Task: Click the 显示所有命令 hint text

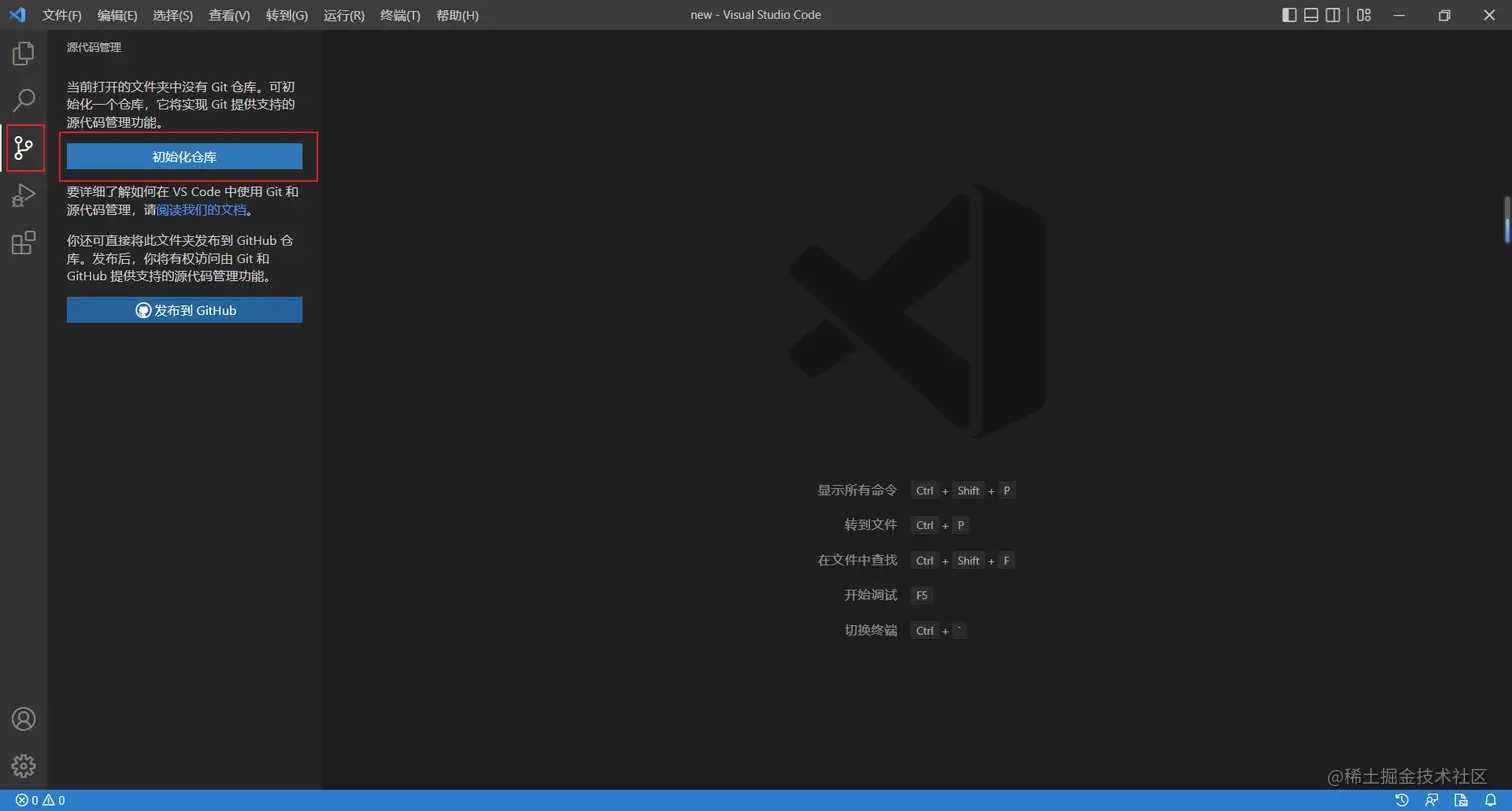Action: tap(857, 490)
